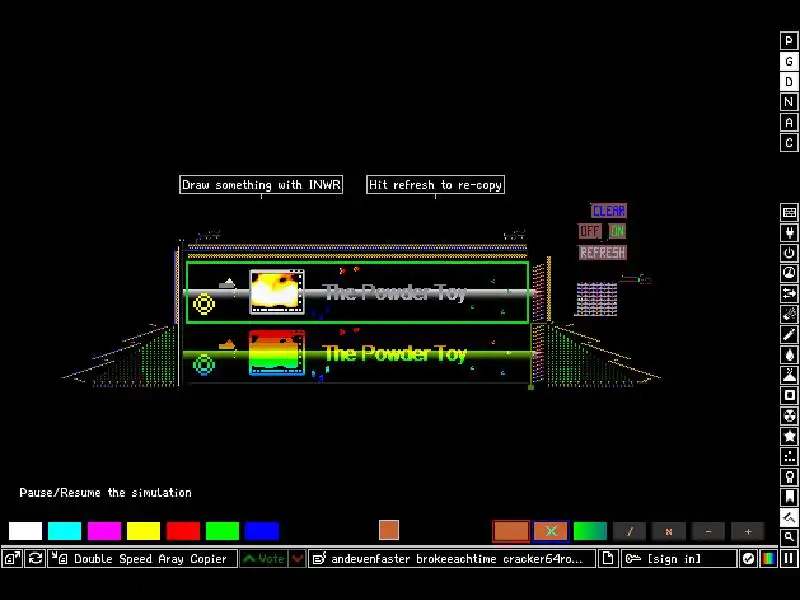Open the Radioactive menu icon

(789, 416)
